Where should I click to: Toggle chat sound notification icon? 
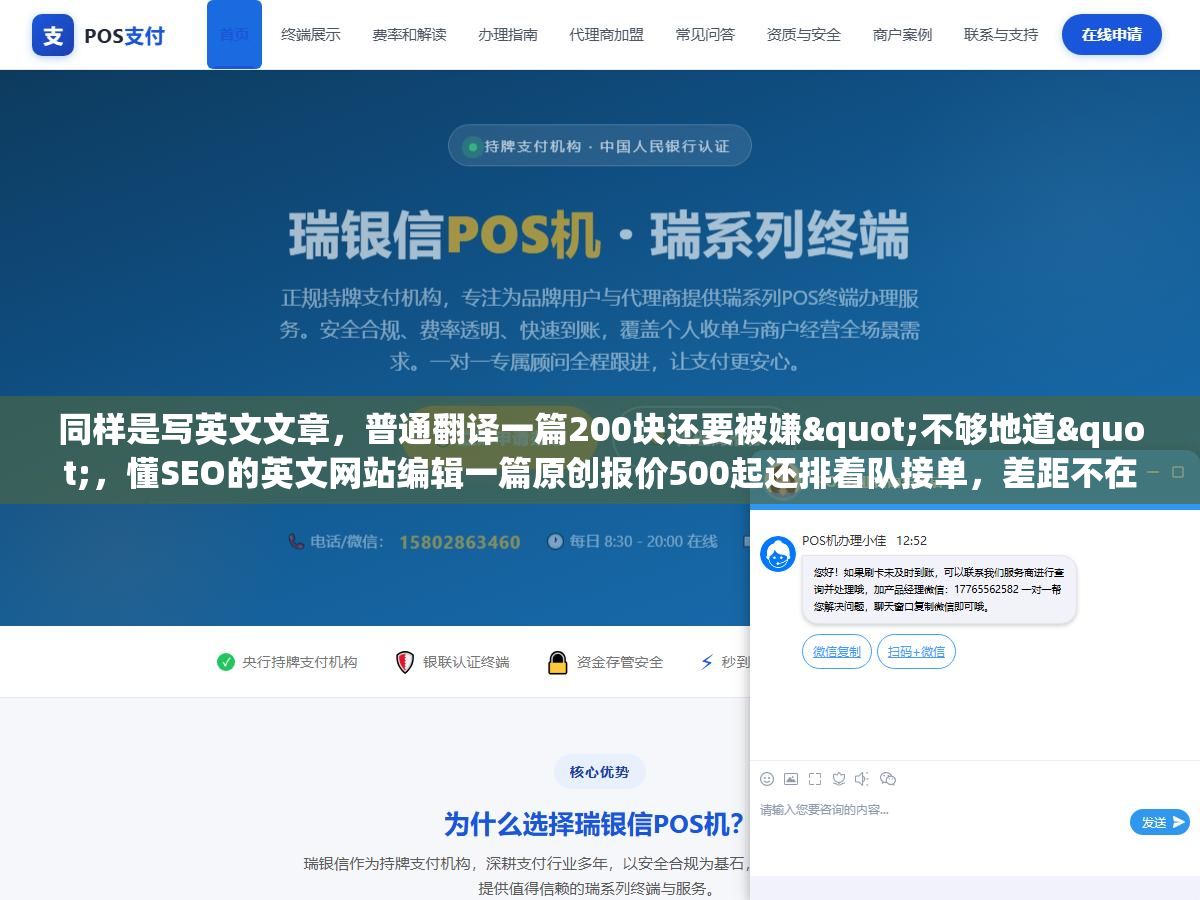coord(863,779)
